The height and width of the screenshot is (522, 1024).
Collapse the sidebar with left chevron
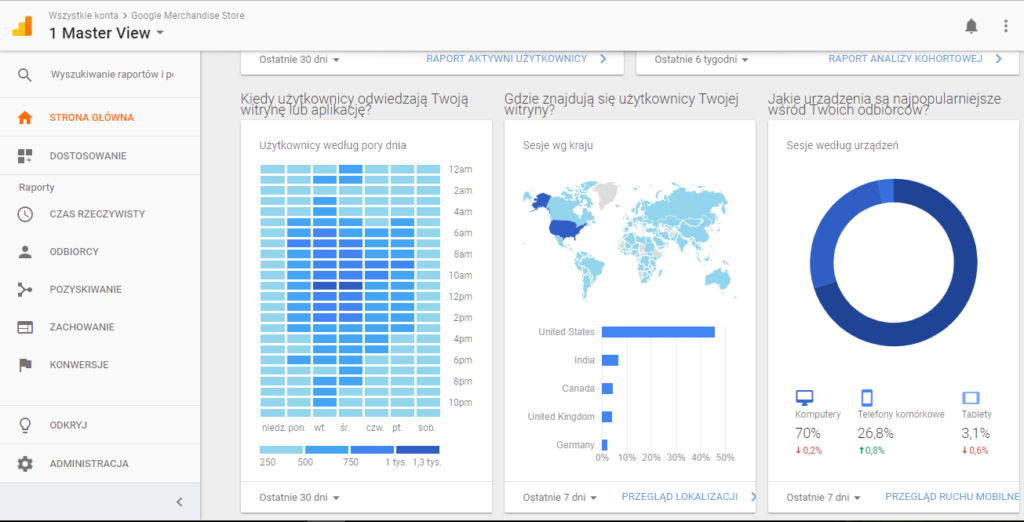[x=180, y=502]
